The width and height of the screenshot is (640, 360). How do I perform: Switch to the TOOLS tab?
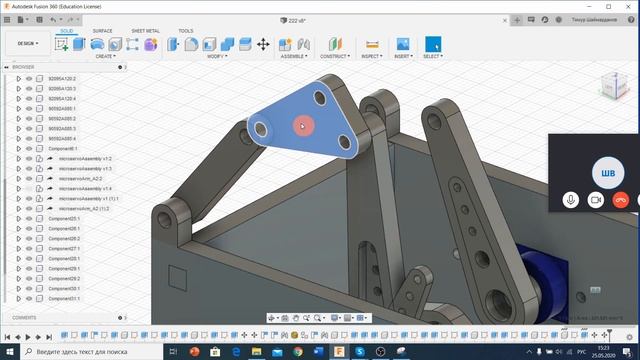186,31
